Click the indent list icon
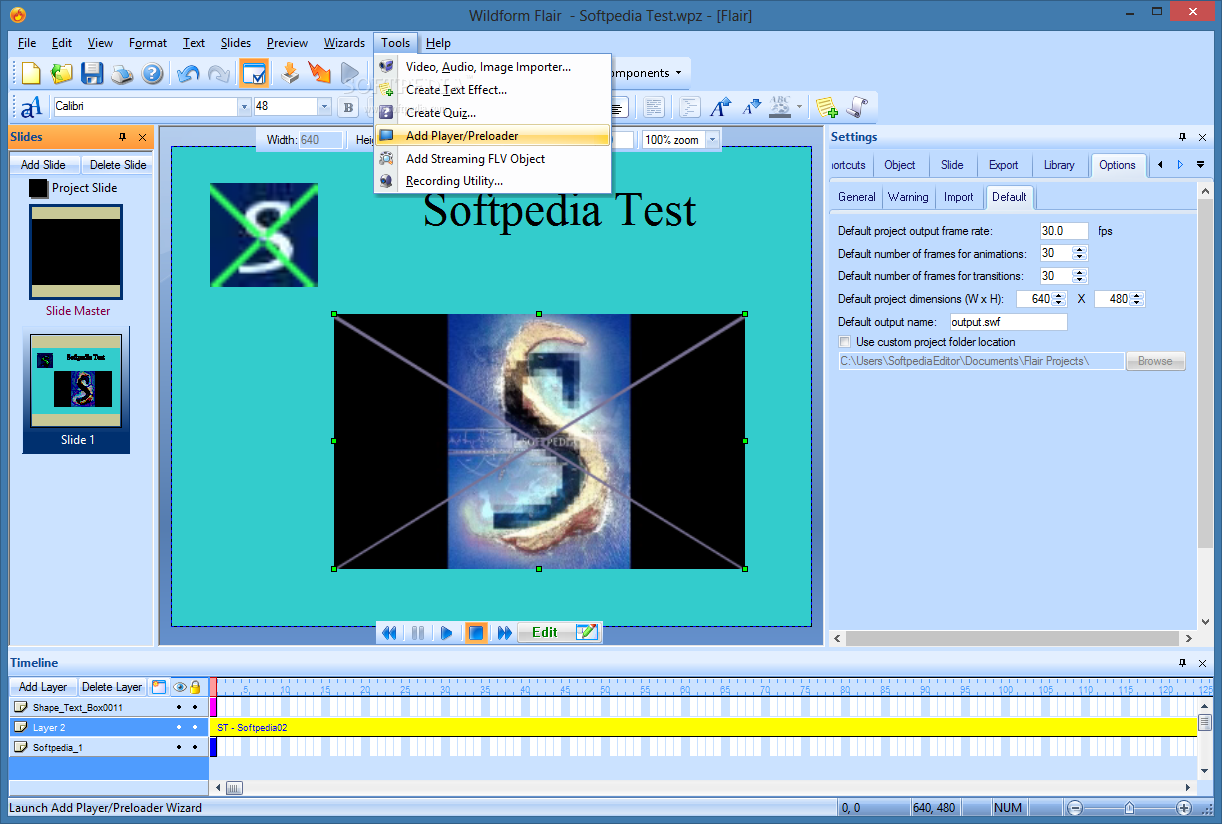1222x824 pixels. click(690, 106)
